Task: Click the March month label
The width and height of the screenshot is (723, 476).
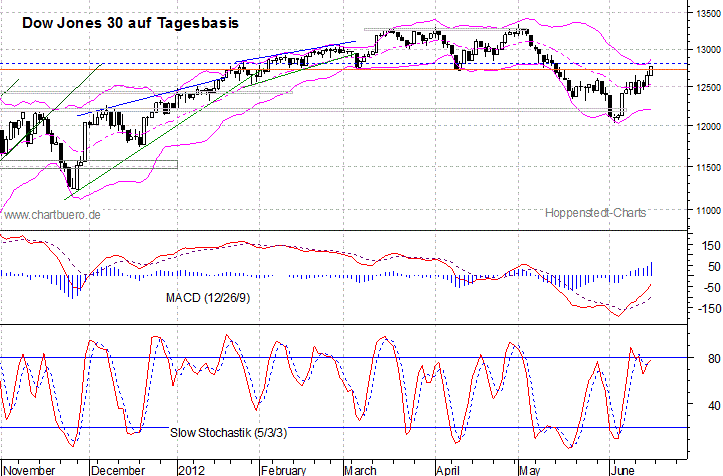Action: tap(360, 470)
